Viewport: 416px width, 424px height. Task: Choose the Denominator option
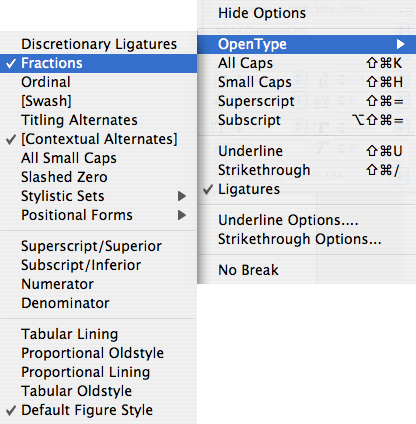(x=98, y=303)
